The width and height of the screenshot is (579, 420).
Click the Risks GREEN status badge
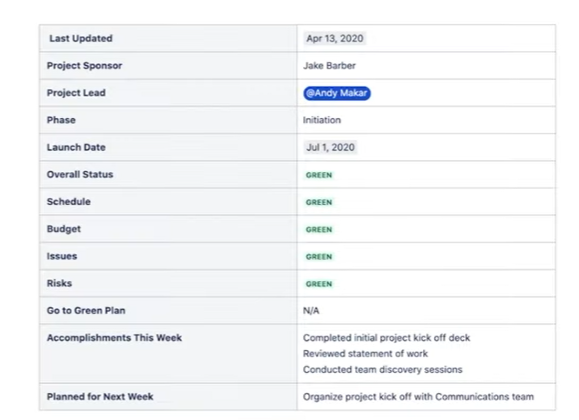[x=319, y=284]
